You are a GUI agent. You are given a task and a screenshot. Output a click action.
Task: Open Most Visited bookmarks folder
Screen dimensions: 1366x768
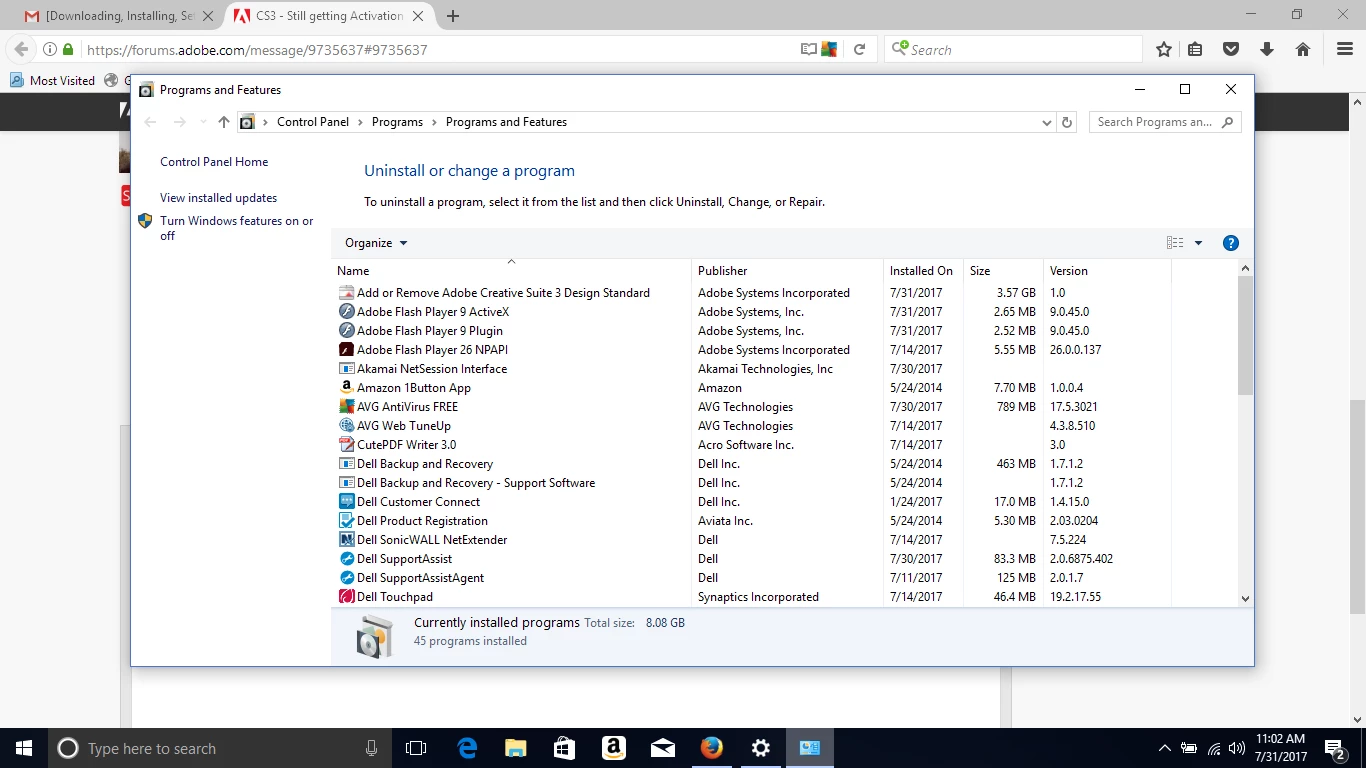pos(52,80)
